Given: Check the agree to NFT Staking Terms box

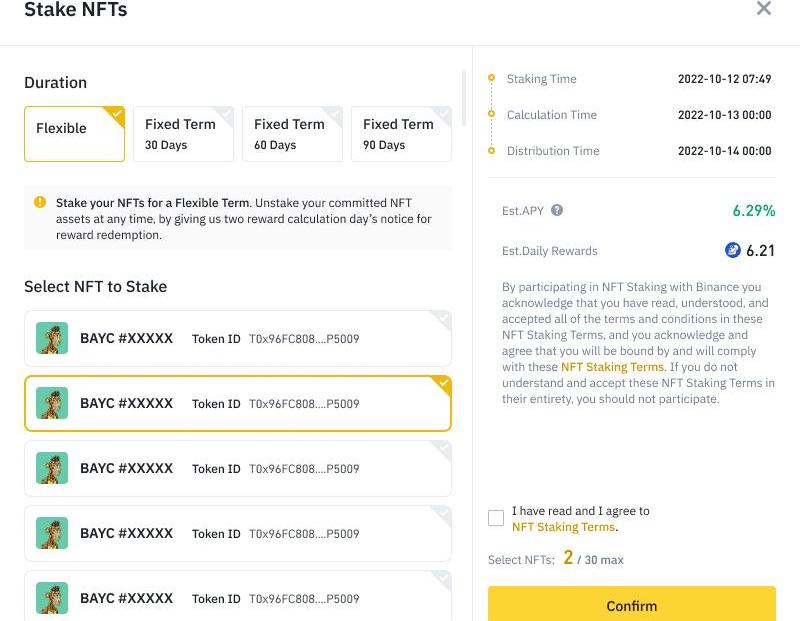Looking at the screenshot, I should click(496, 517).
